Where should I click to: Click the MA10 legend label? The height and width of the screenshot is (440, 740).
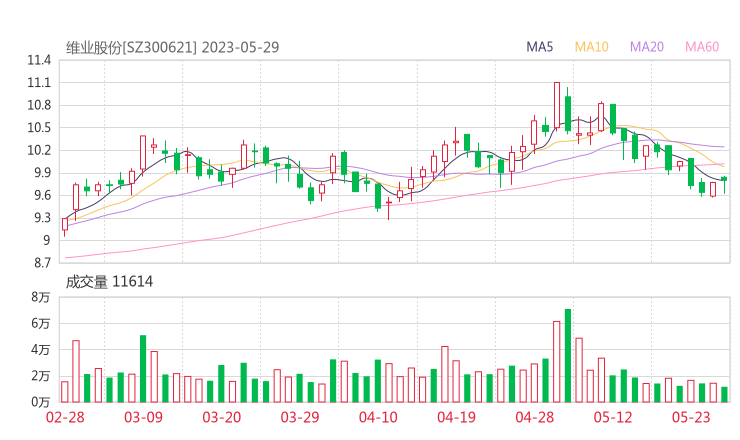click(591, 47)
